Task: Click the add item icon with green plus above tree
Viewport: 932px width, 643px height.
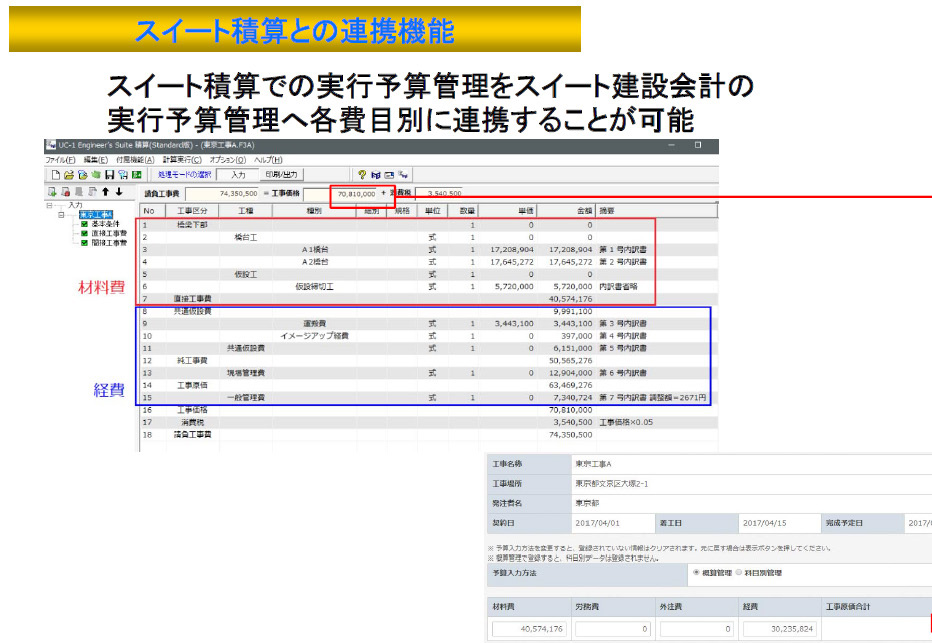Action: [52, 191]
